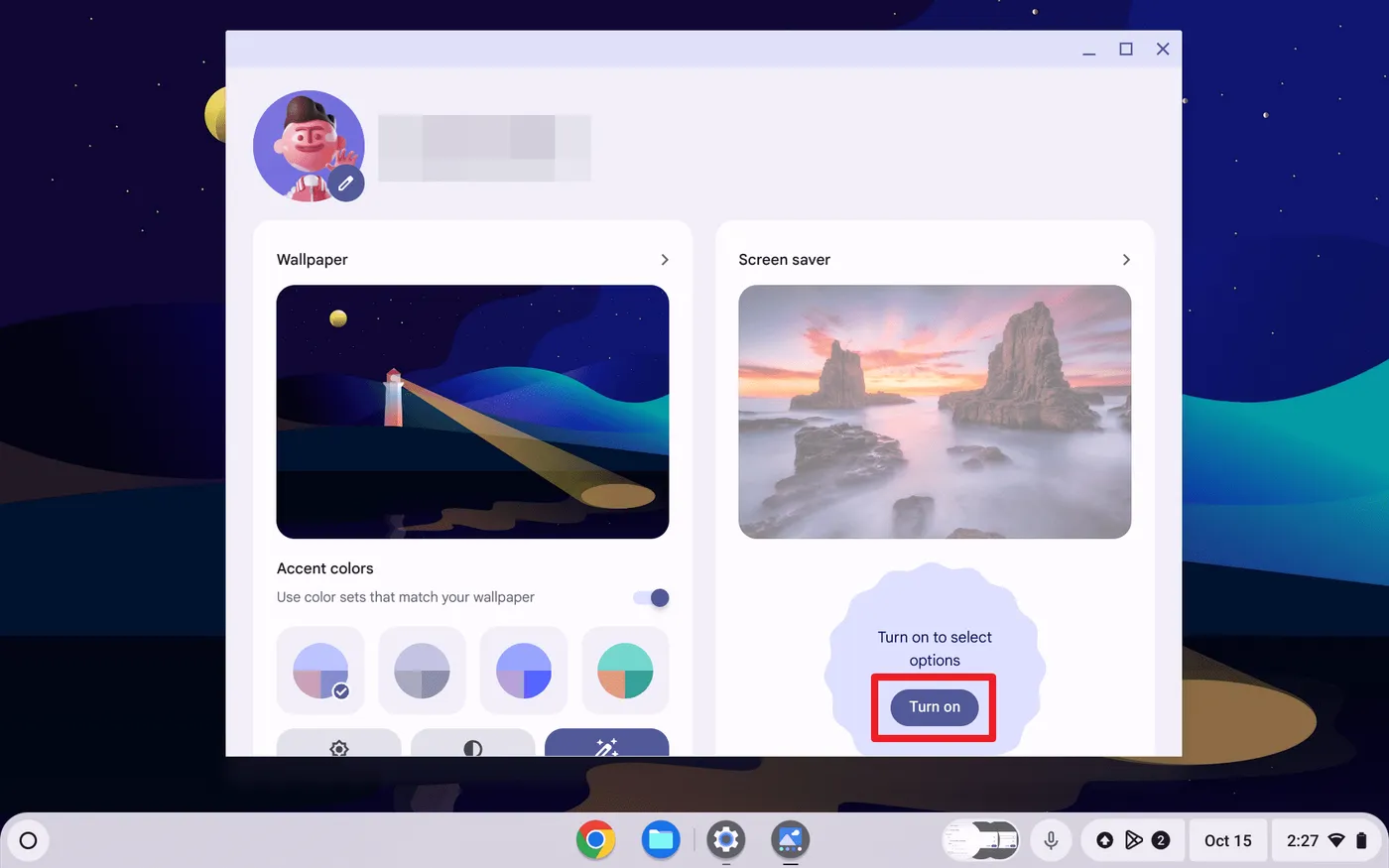
Task: Open quick settings via the 2:27 clock
Action: click(x=1303, y=841)
